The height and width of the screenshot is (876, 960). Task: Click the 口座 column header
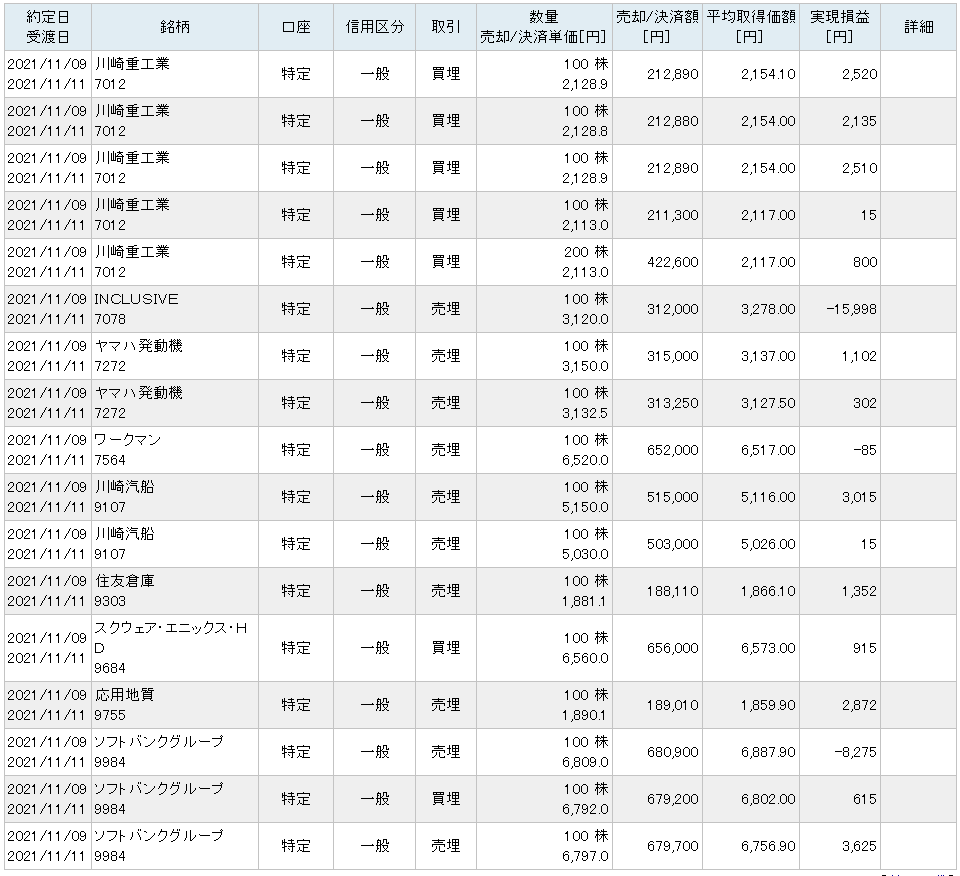[296, 27]
